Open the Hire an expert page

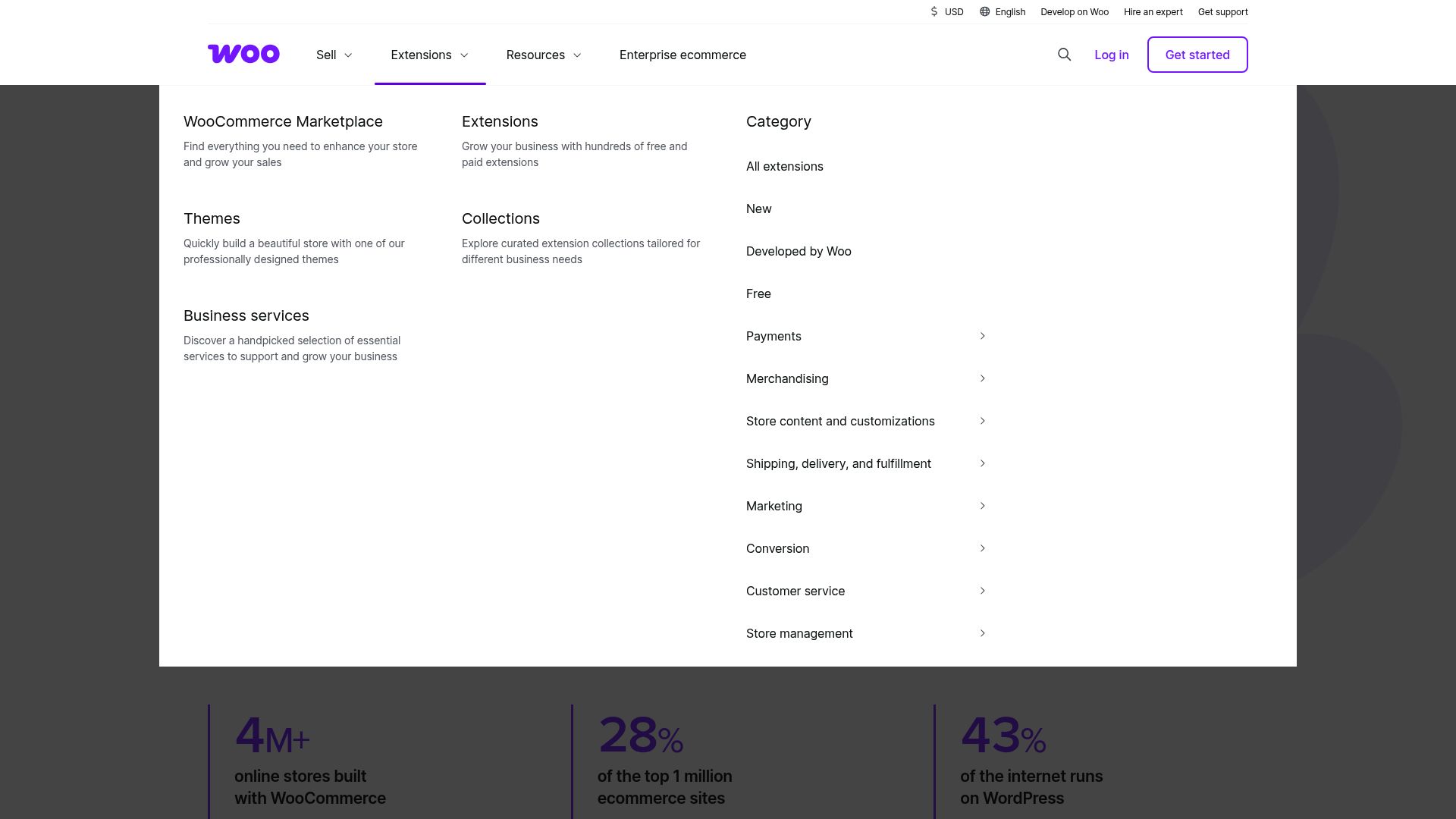pos(1153,11)
